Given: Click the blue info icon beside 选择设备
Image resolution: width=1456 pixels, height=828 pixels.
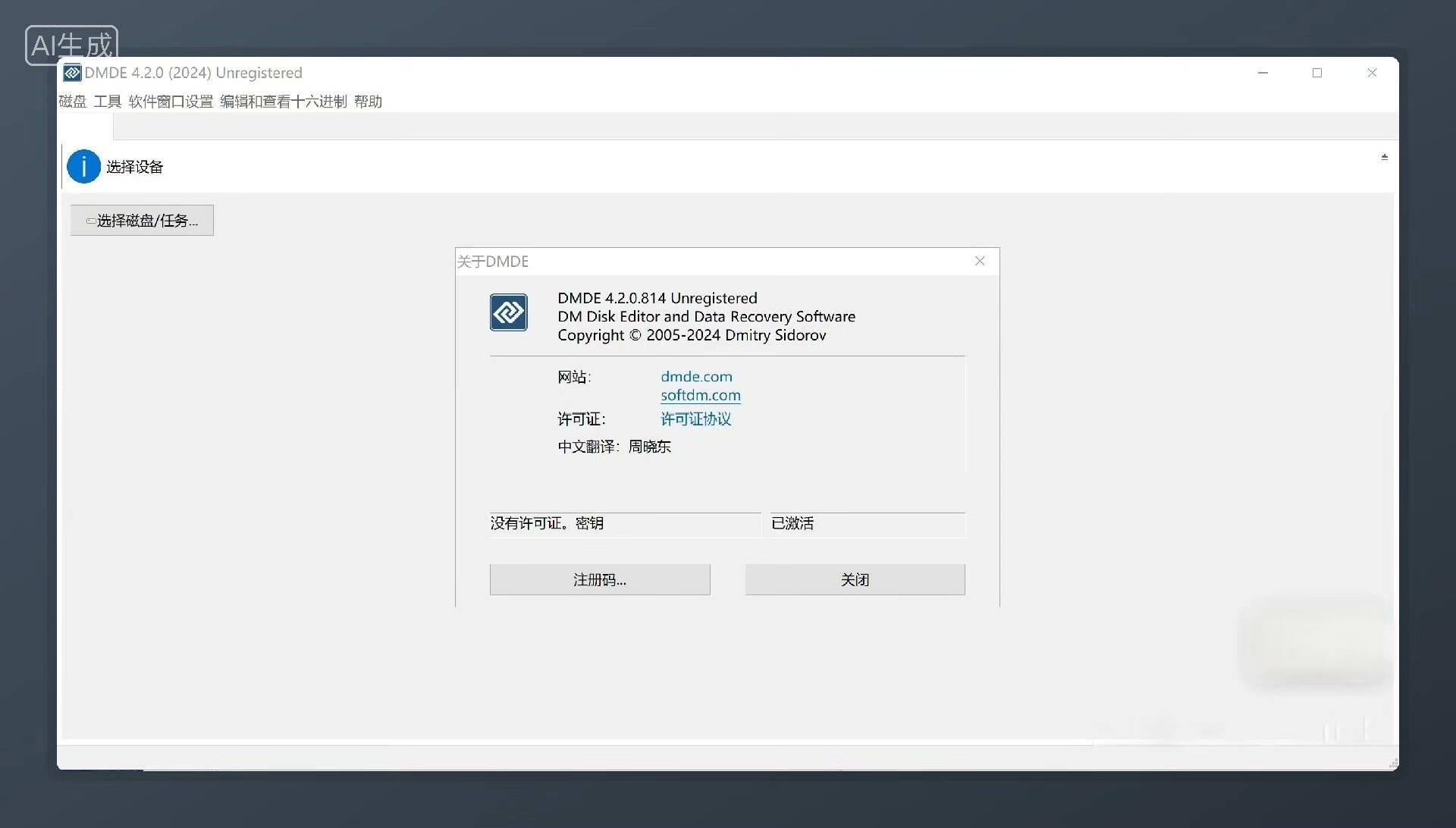Looking at the screenshot, I should point(83,167).
